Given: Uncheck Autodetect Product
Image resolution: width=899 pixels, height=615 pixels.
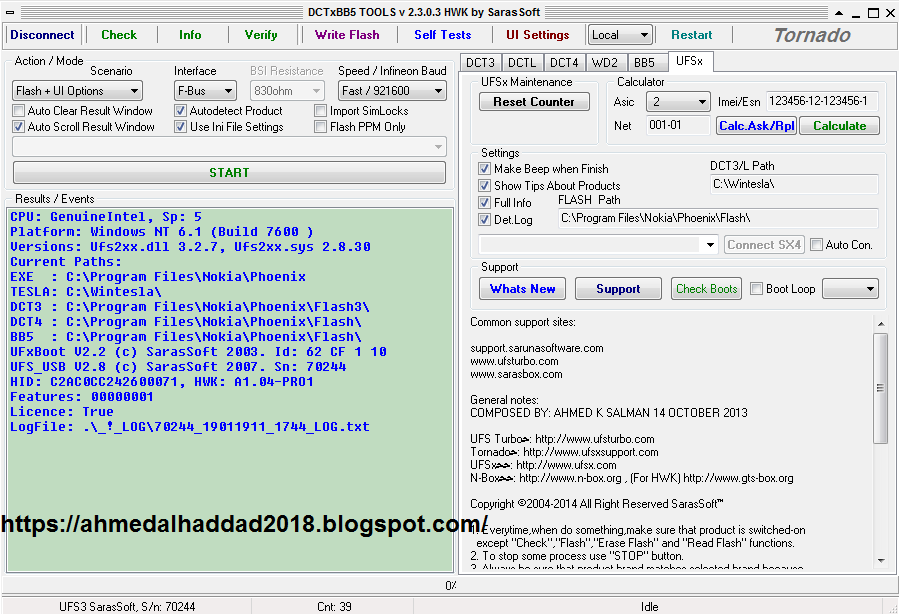Looking at the screenshot, I should point(181,111).
